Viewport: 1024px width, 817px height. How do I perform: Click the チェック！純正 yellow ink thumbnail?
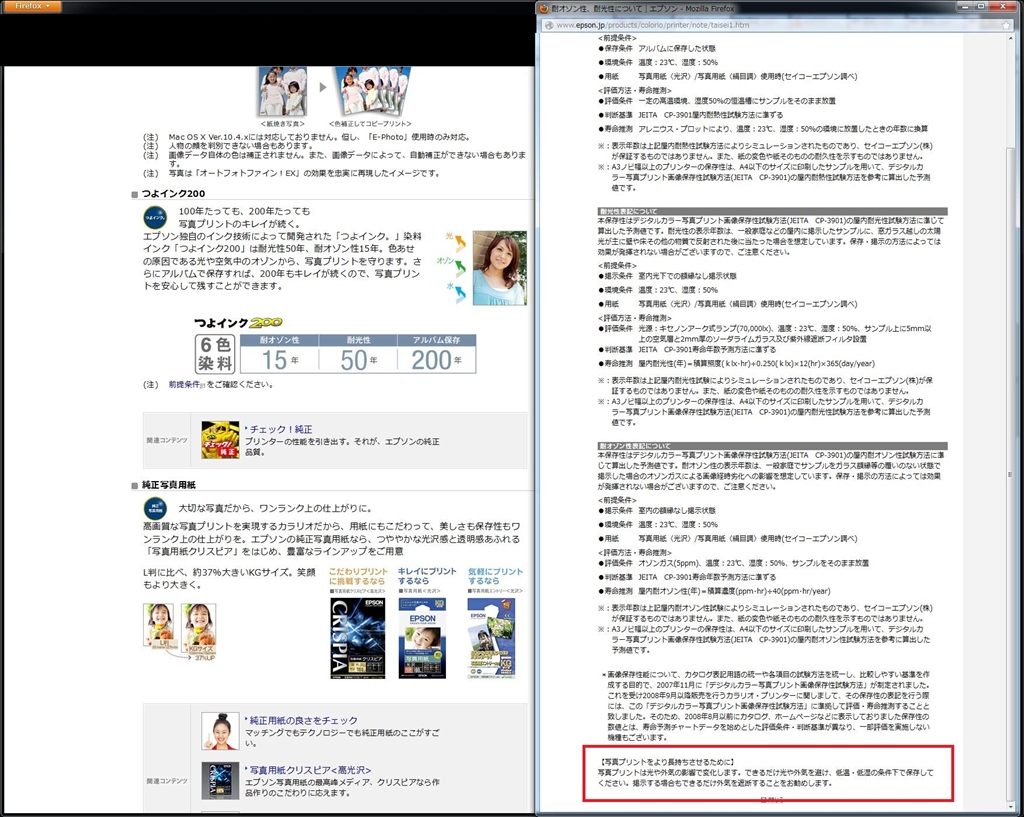pyautogui.click(x=220, y=440)
